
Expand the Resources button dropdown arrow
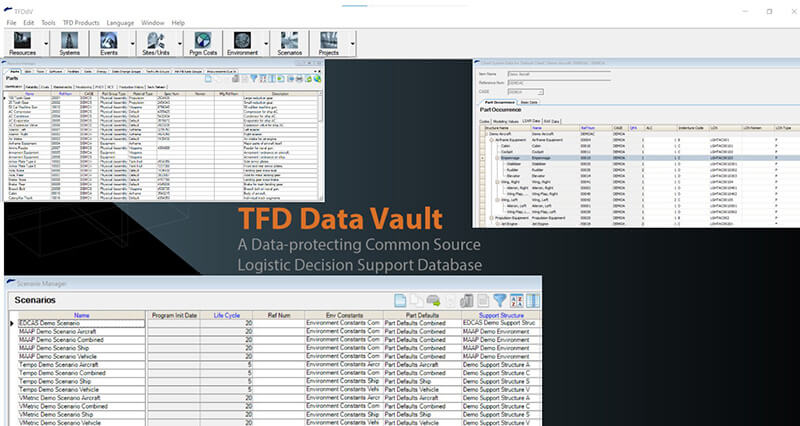pos(46,44)
